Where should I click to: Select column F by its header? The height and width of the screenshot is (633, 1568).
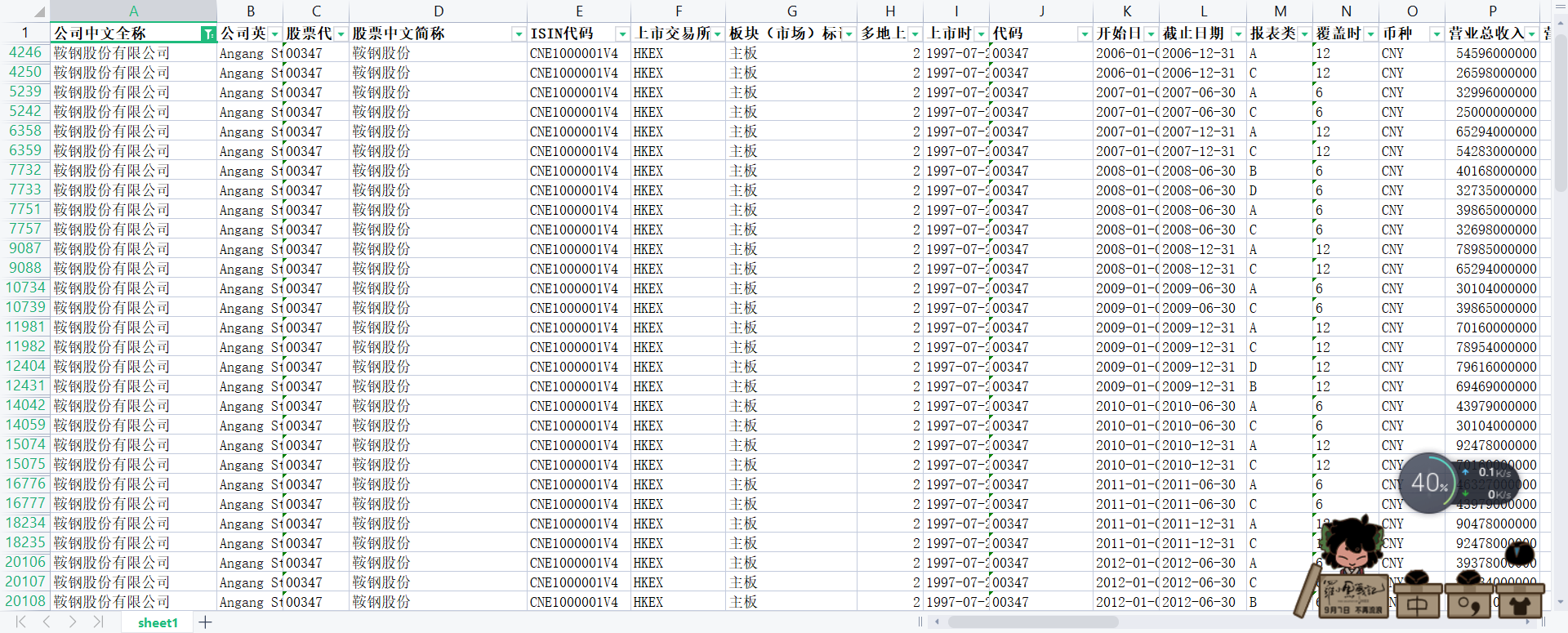[679, 11]
